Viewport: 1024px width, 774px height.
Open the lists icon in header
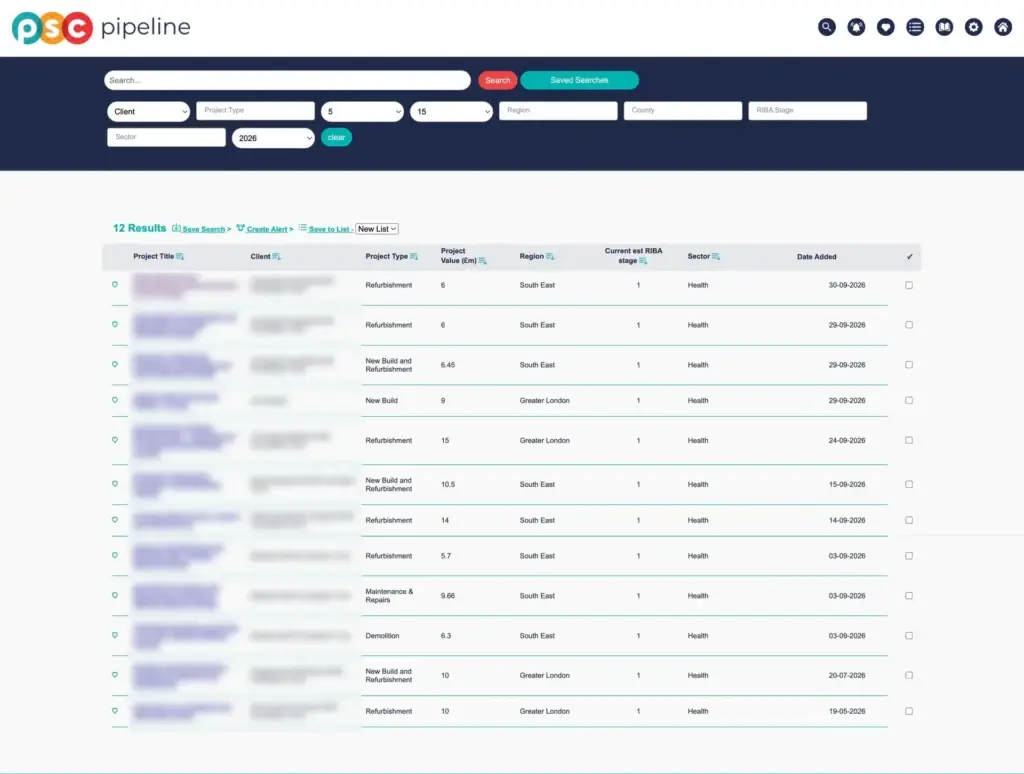point(915,27)
